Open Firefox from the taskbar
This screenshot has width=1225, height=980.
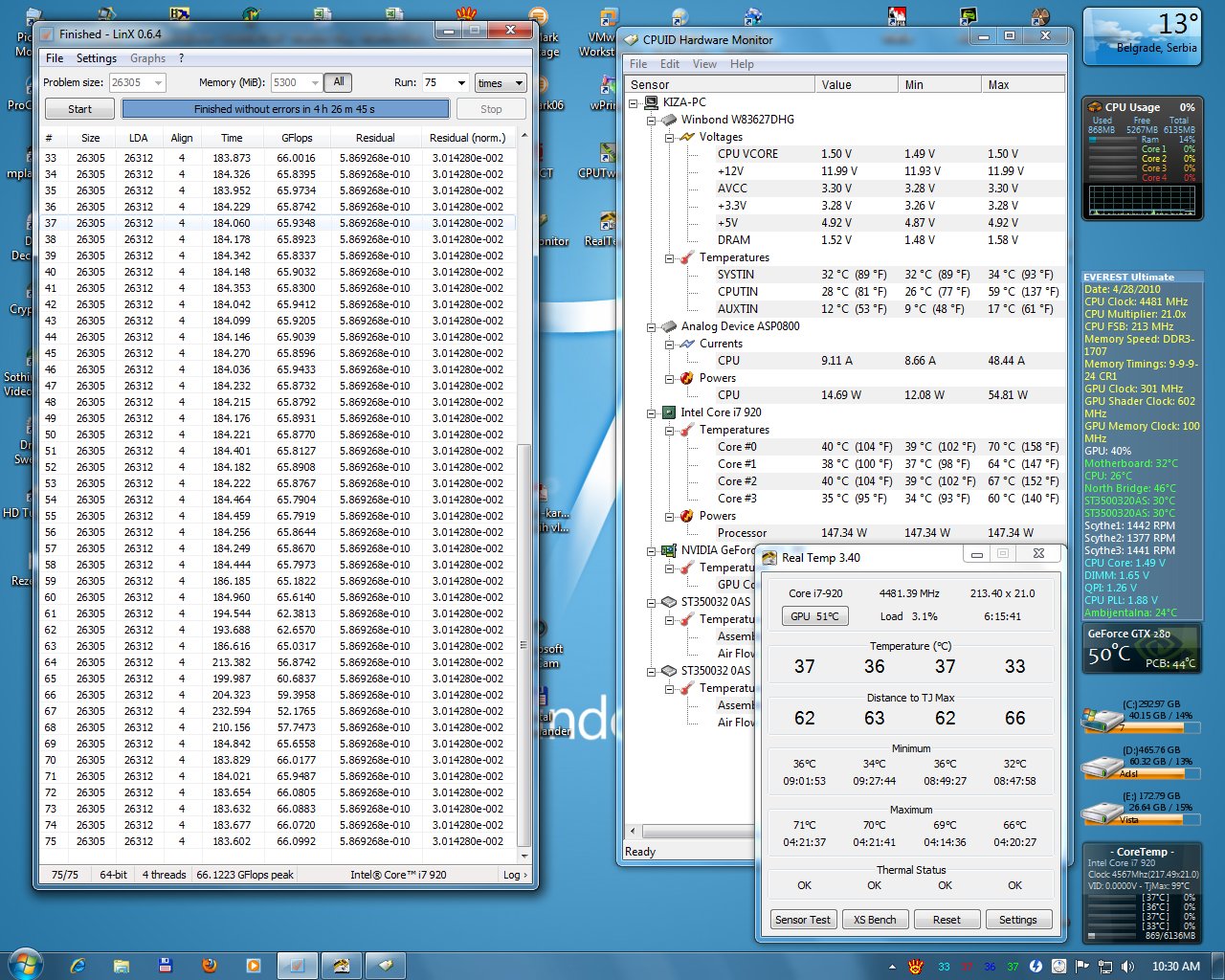coord(210,966)
